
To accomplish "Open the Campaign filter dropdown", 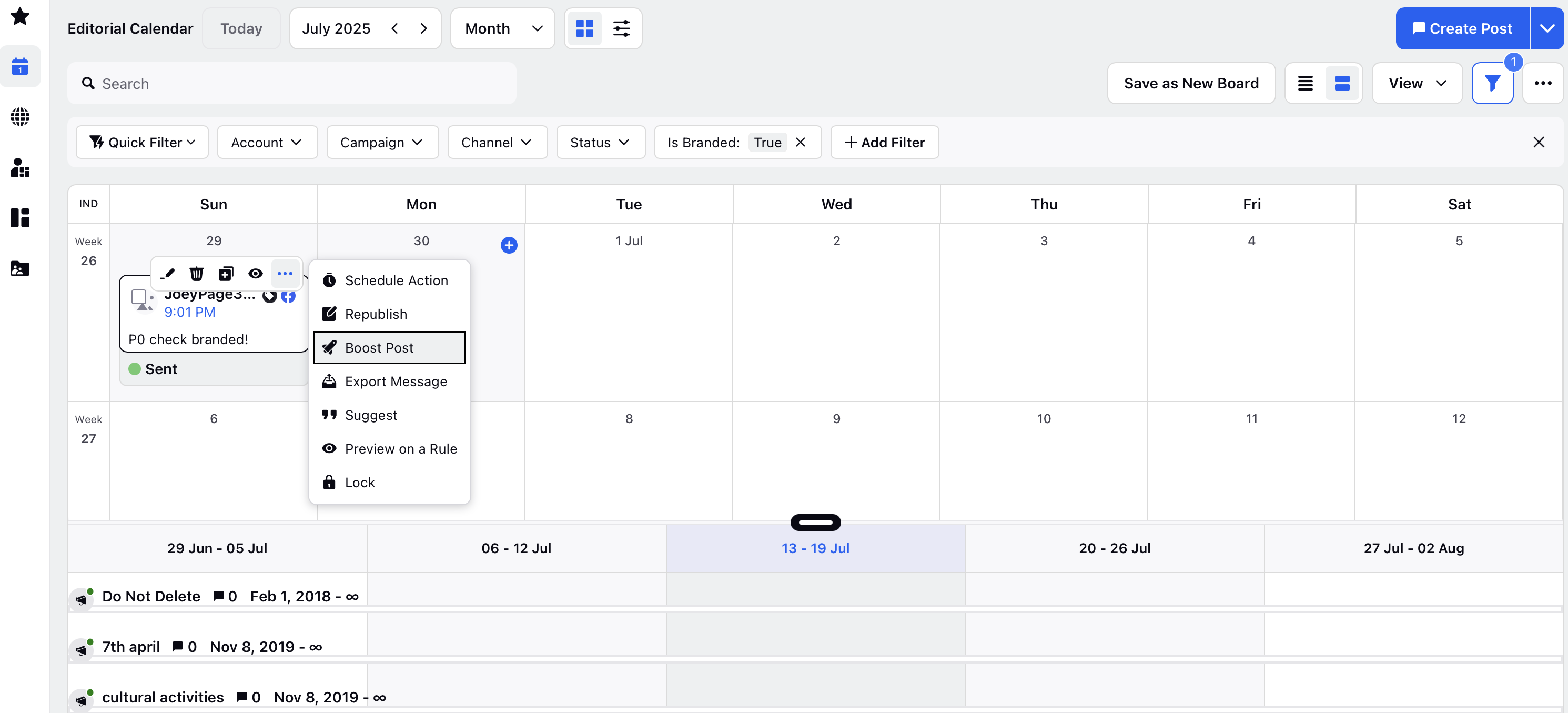I will tap(382, 143).
